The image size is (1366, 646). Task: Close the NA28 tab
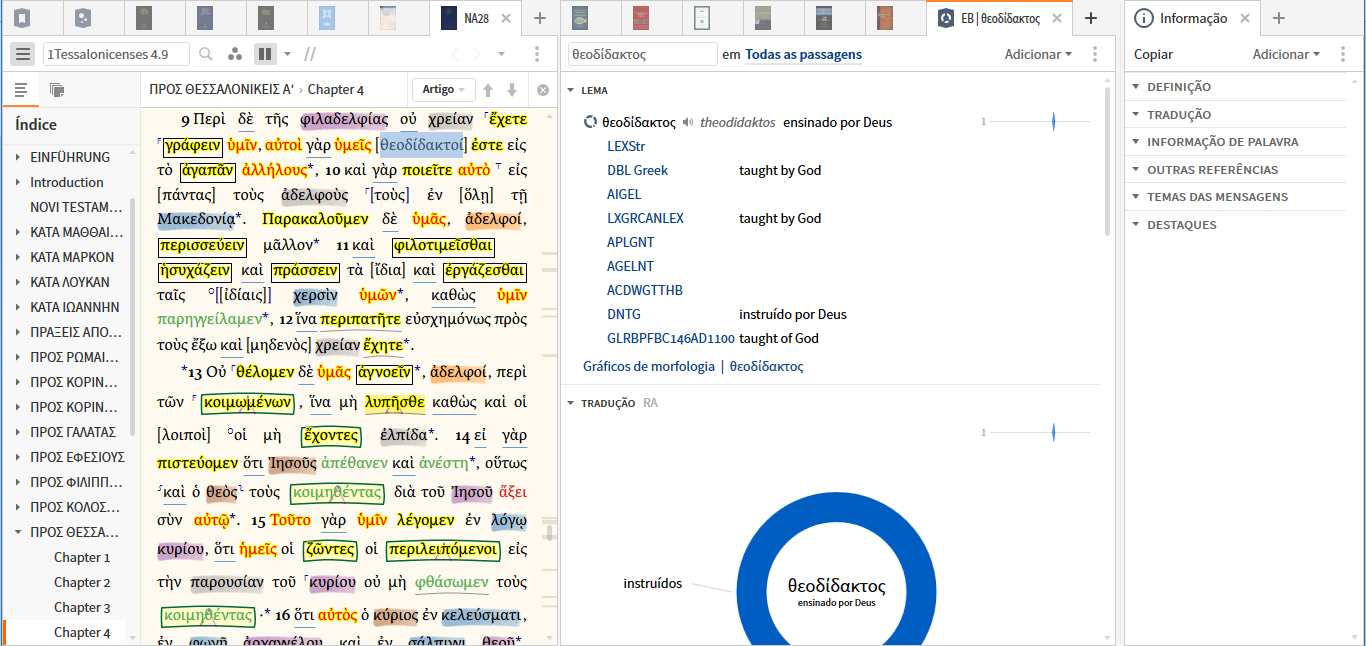click(507, 18)
